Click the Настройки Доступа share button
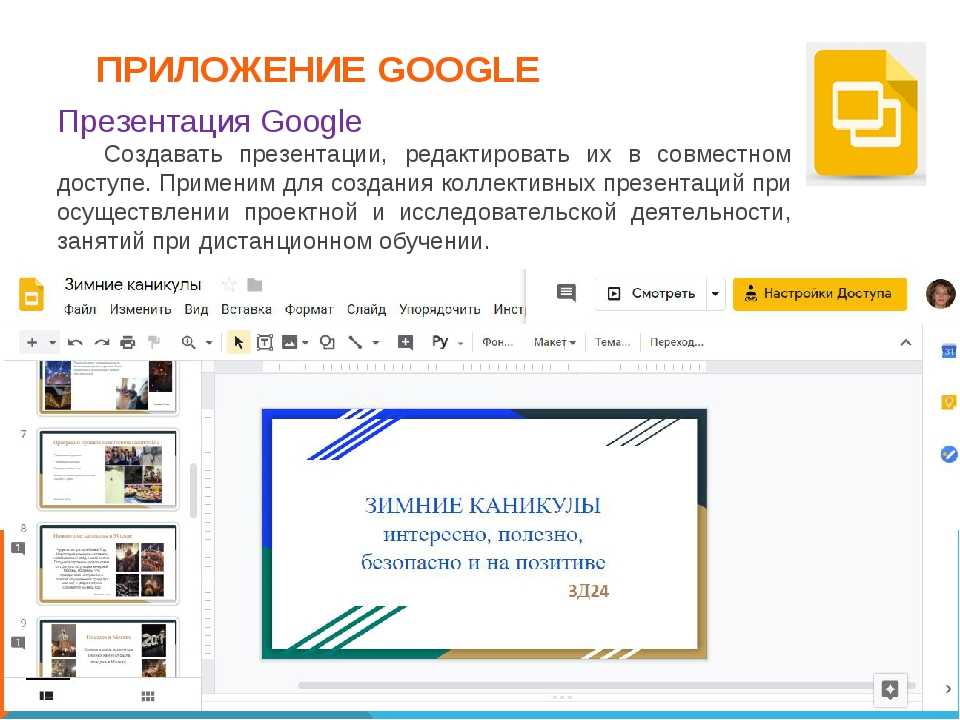960x720 pixels. [820, 294]
